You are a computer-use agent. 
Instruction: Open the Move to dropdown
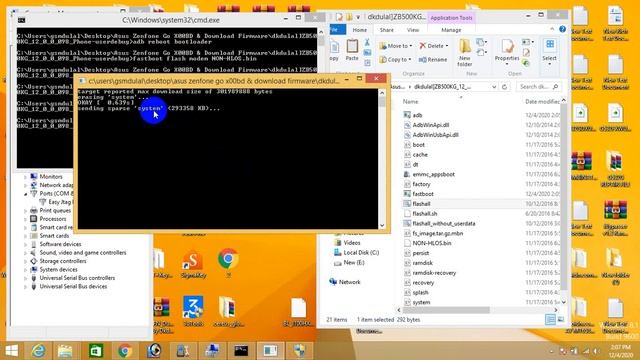point(396,46)
